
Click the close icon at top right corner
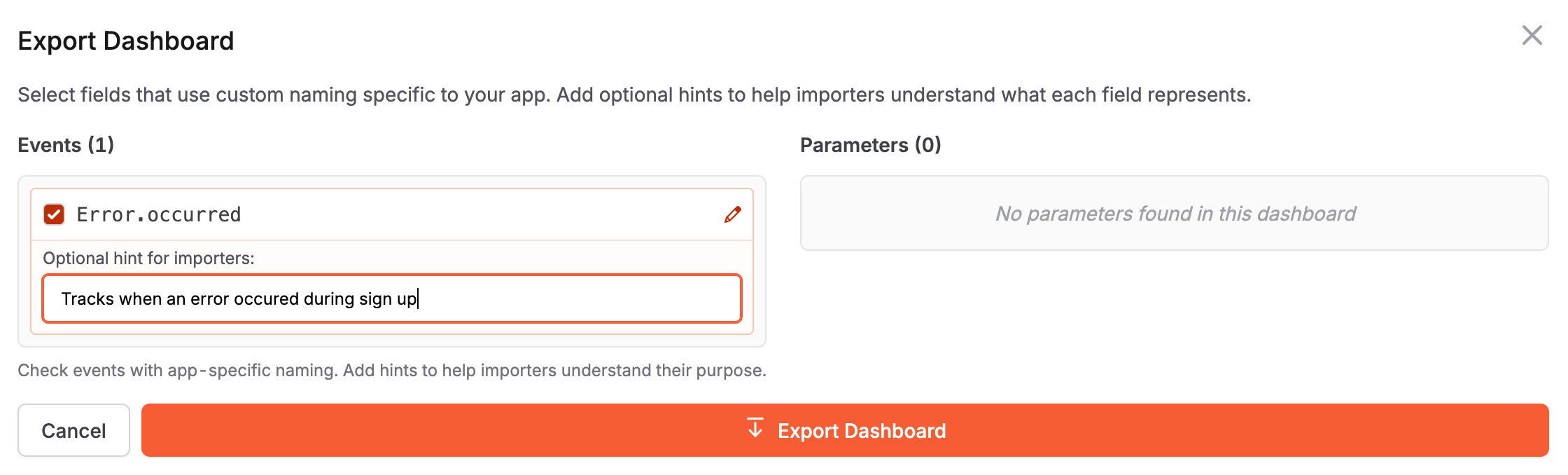[1533, 34]
